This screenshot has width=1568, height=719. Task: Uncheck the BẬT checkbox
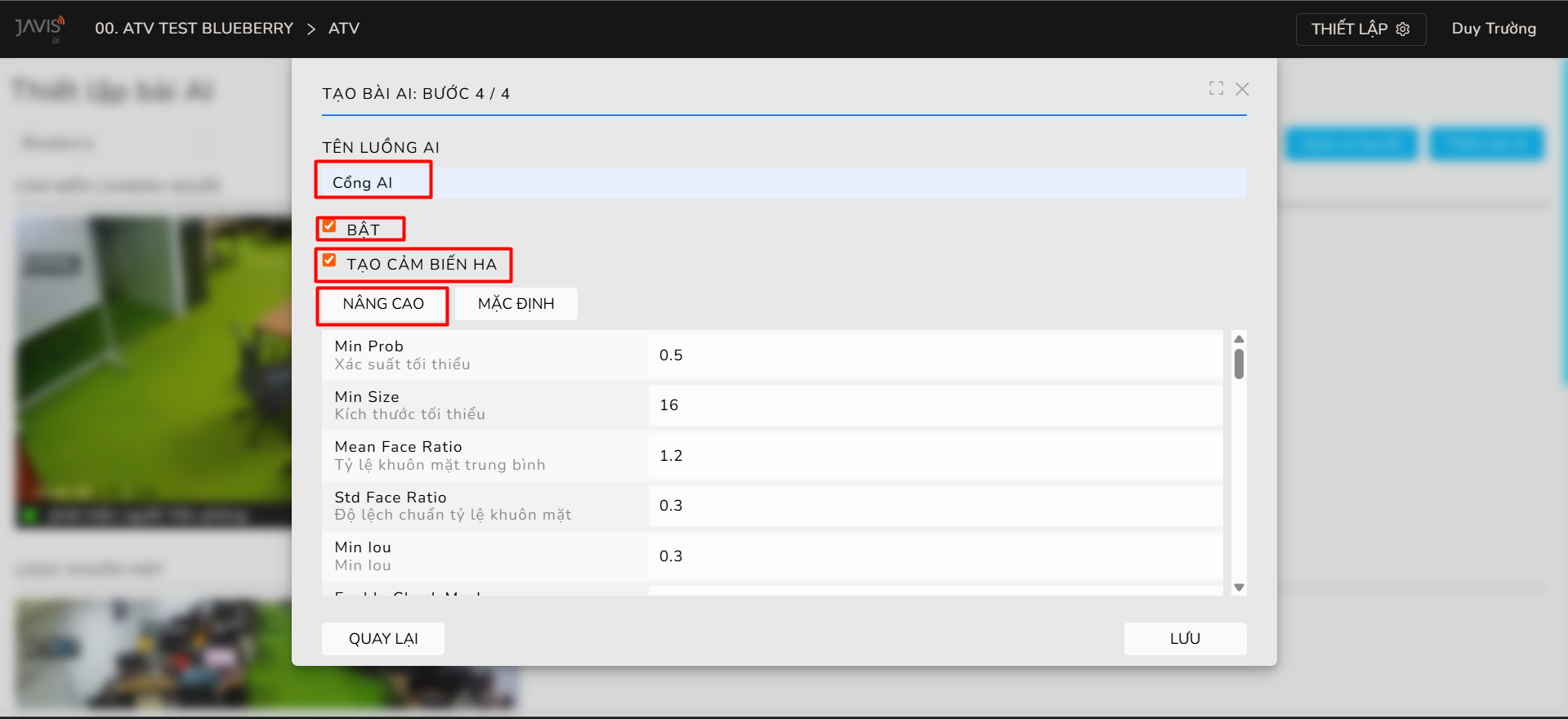(329, 226)
